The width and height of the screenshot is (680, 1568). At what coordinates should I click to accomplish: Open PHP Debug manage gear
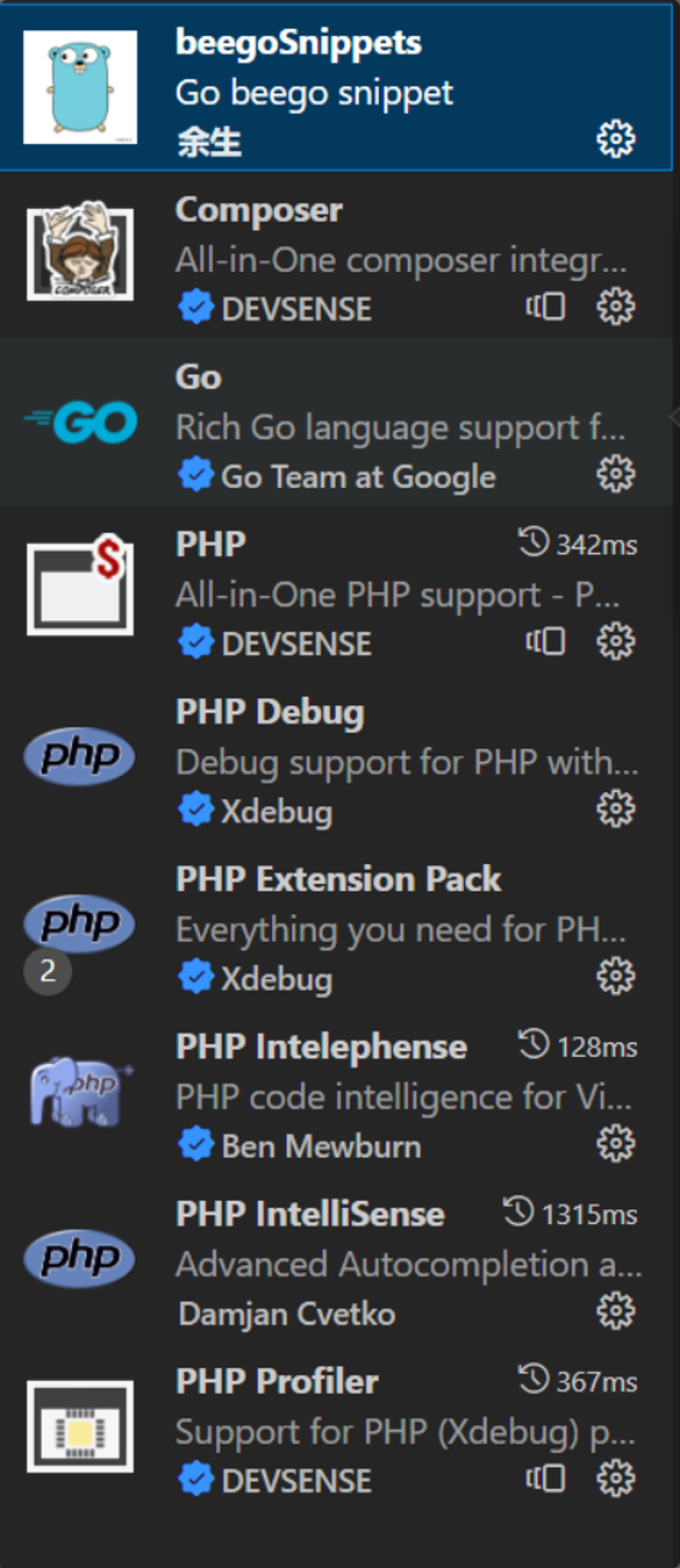pos(616,809)
